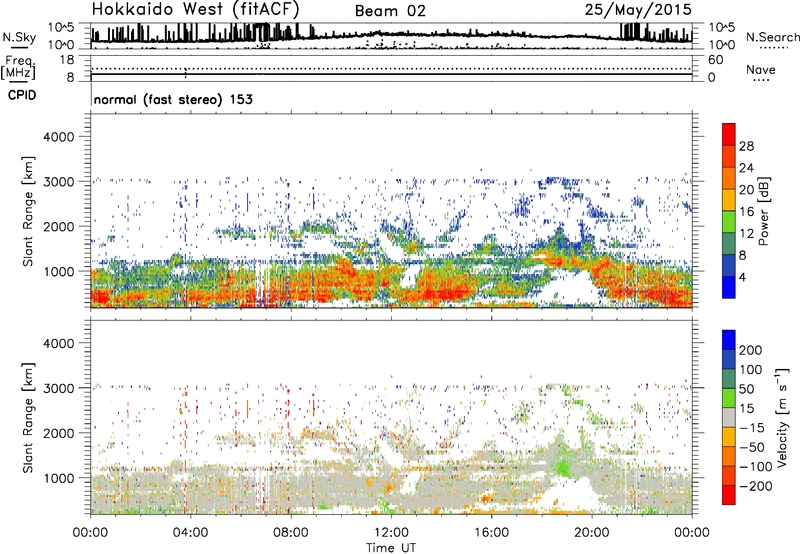Image resolution: width=800 pixels, height=554 pixels.
Task: Click the '16' power scale value
Action: [x=746, y=212]
